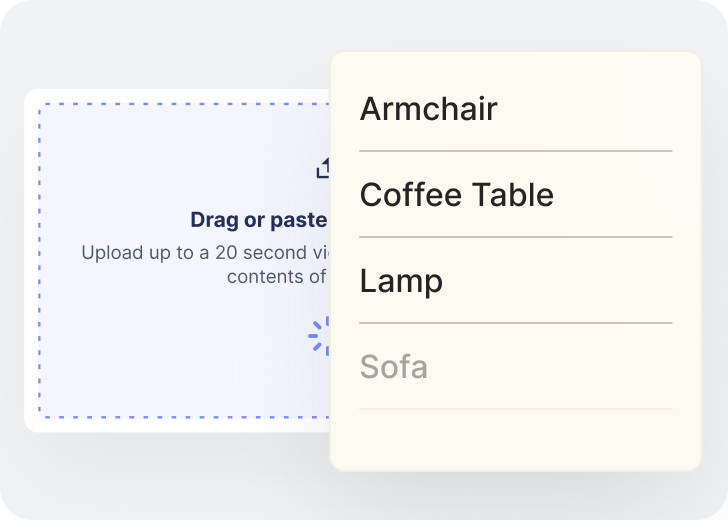Click blank space above Armchair in the list

click(515, 68)
